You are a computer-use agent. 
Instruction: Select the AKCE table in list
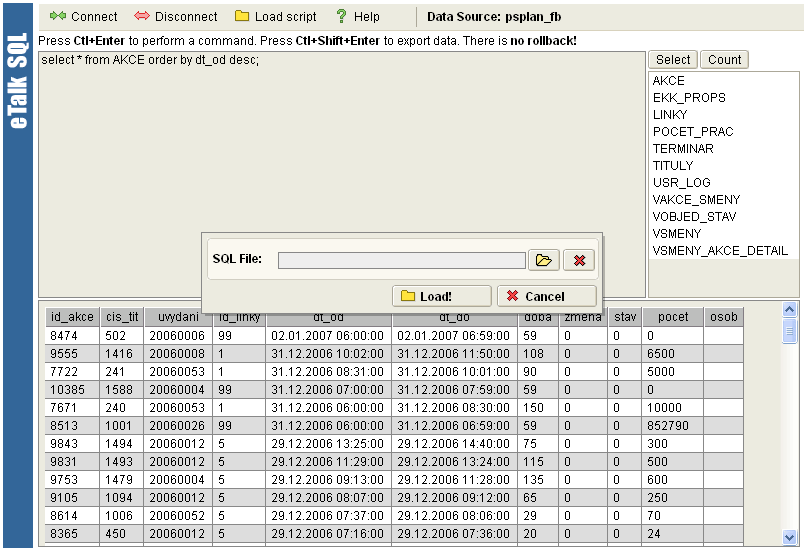click(x=669, y=81)
